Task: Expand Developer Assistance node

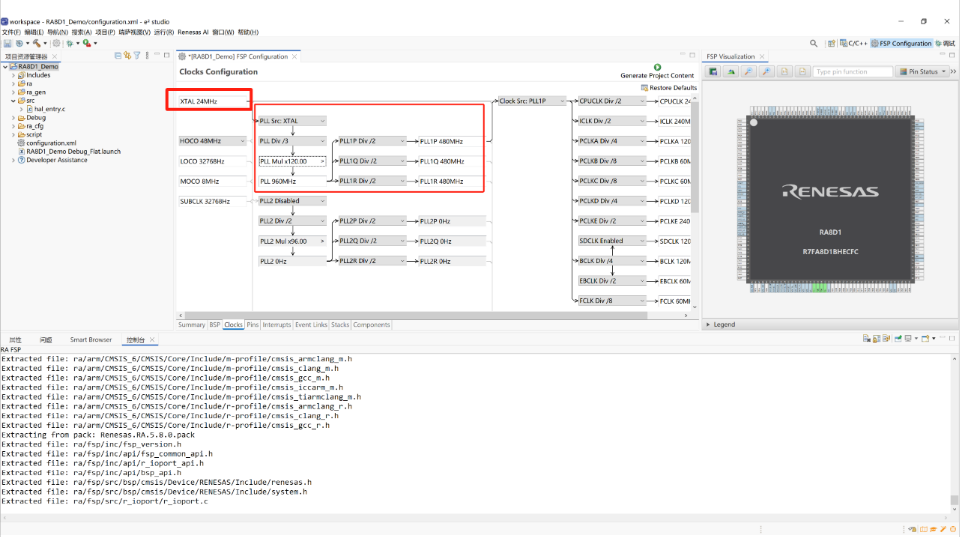Action: tap(13, 160)
